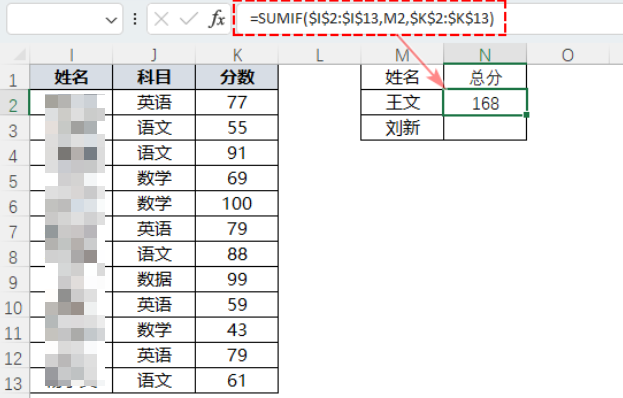Click the 姓名 header cell in column I
Screen dimensions: 623x398
coord(71,77)
